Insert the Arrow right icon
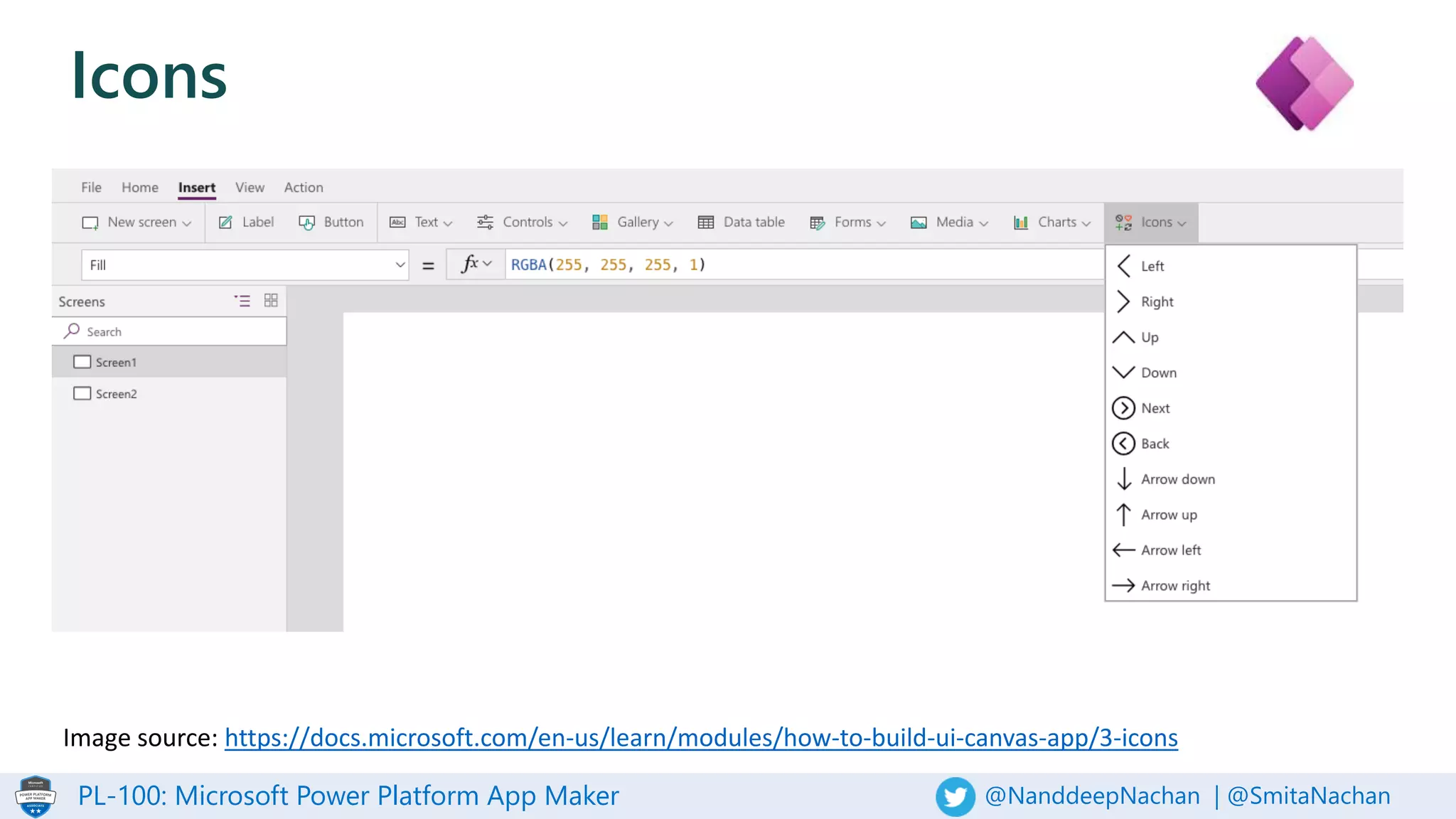1456x819 pixels. click(1123, 586)
